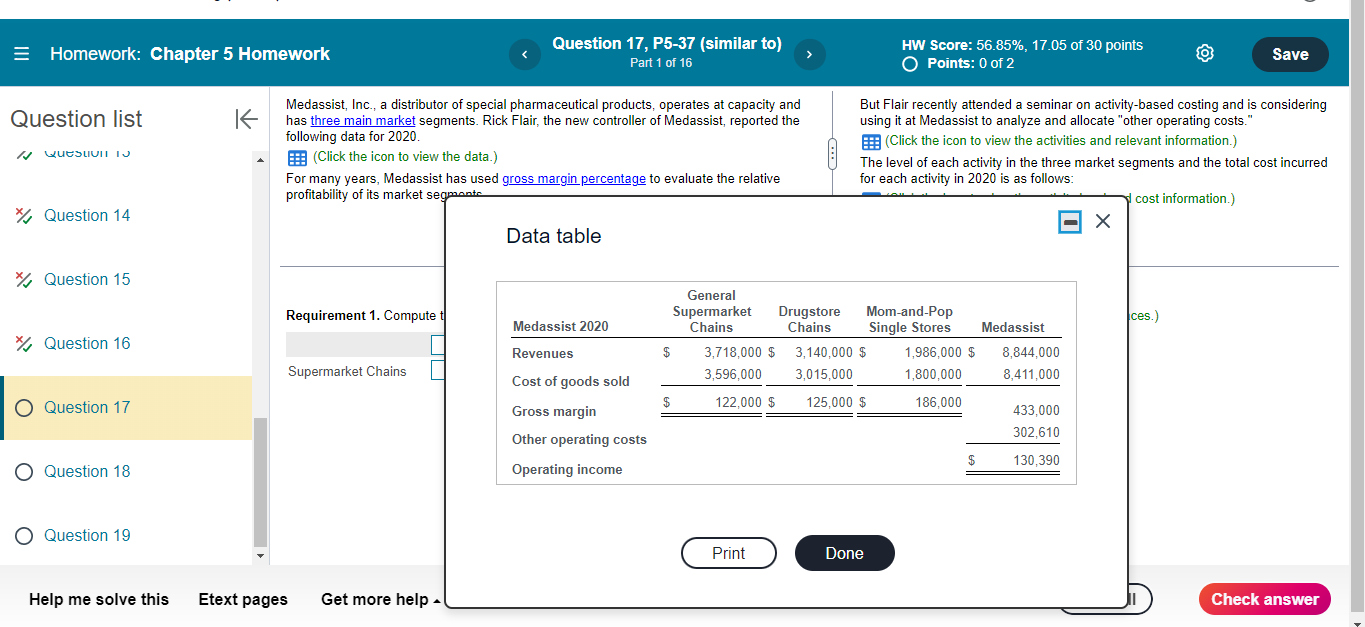
Task: Click the Requirement 1 label
Action: pyautogui.click(x=334, y=315)
